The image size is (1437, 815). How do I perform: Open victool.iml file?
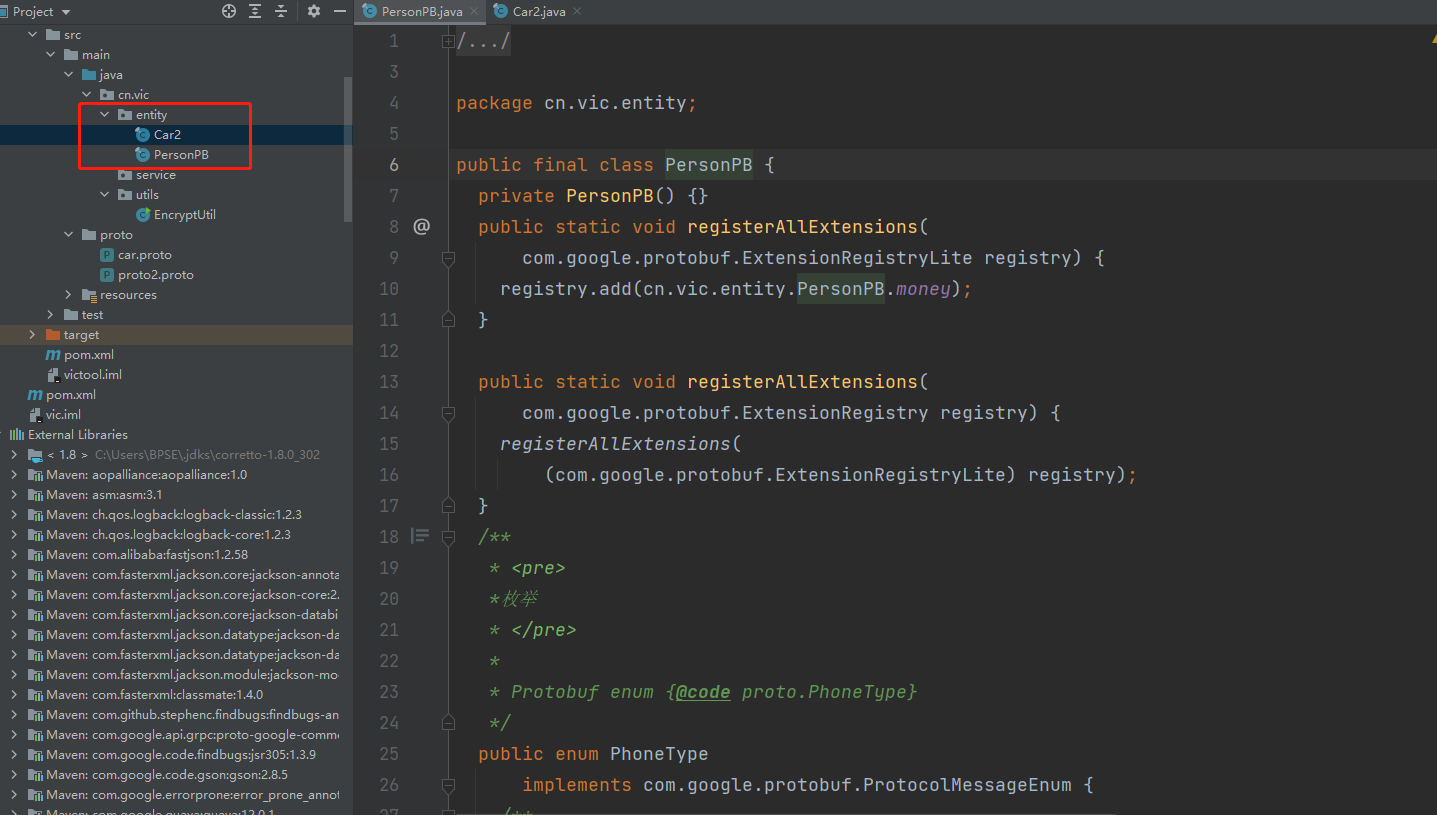(x=93, y=375)
